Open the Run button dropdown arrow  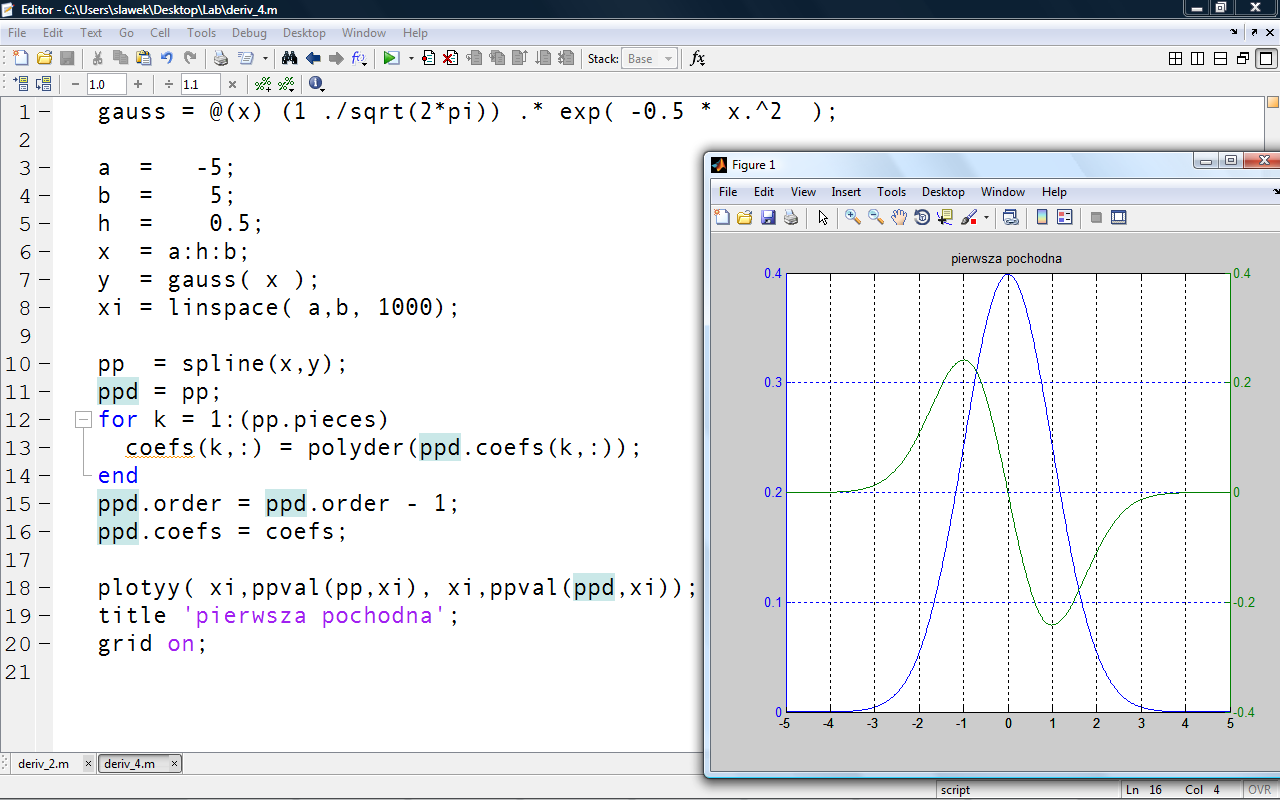(x=410, y=59)
